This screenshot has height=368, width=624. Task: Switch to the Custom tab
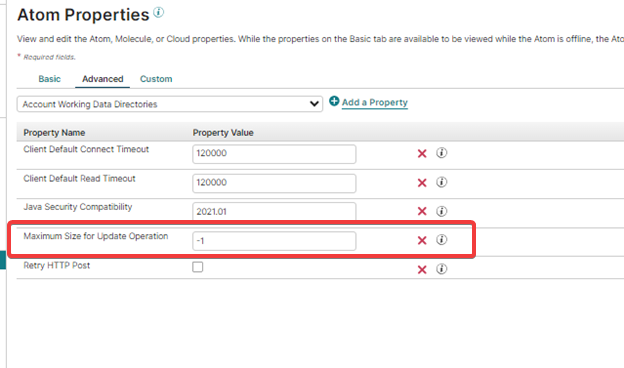[x=156, y=79]
